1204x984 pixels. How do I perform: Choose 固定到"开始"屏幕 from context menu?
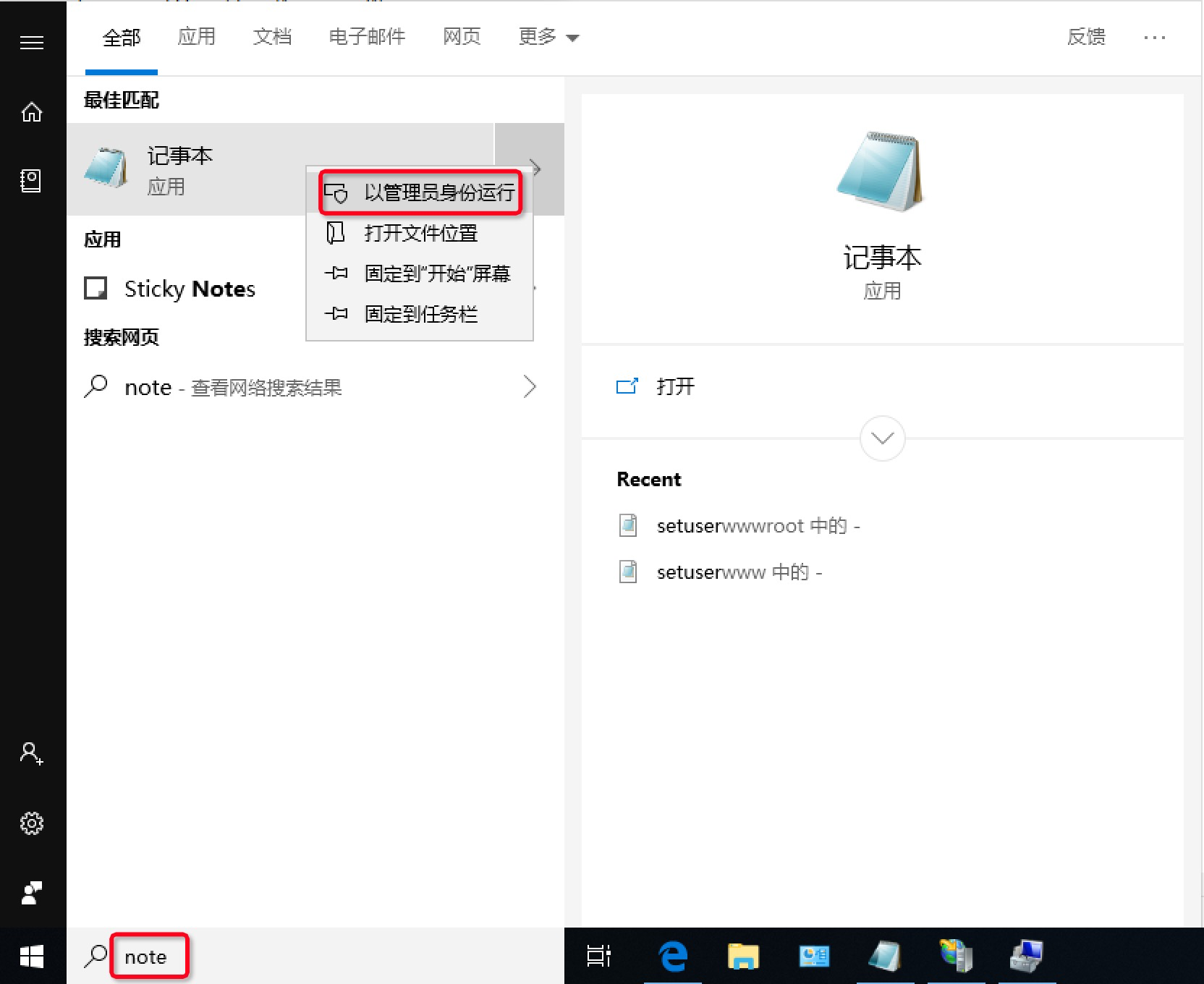pyautogui.click(x=420, y=273)
